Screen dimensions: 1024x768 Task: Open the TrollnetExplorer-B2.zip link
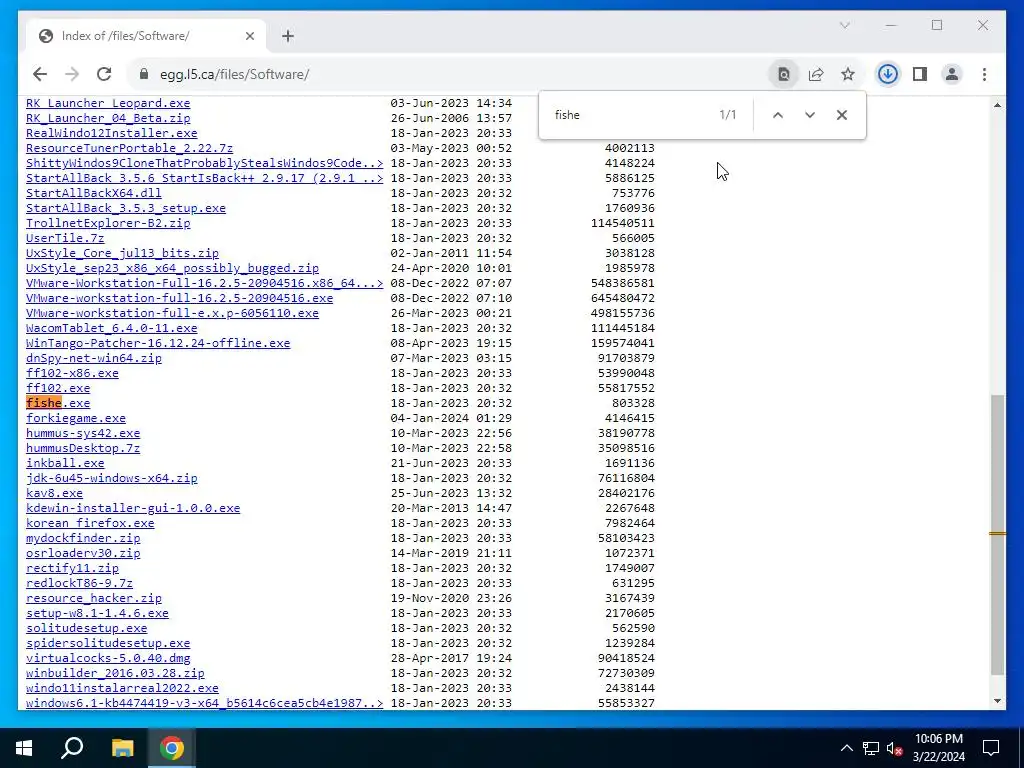pos(108,223)
